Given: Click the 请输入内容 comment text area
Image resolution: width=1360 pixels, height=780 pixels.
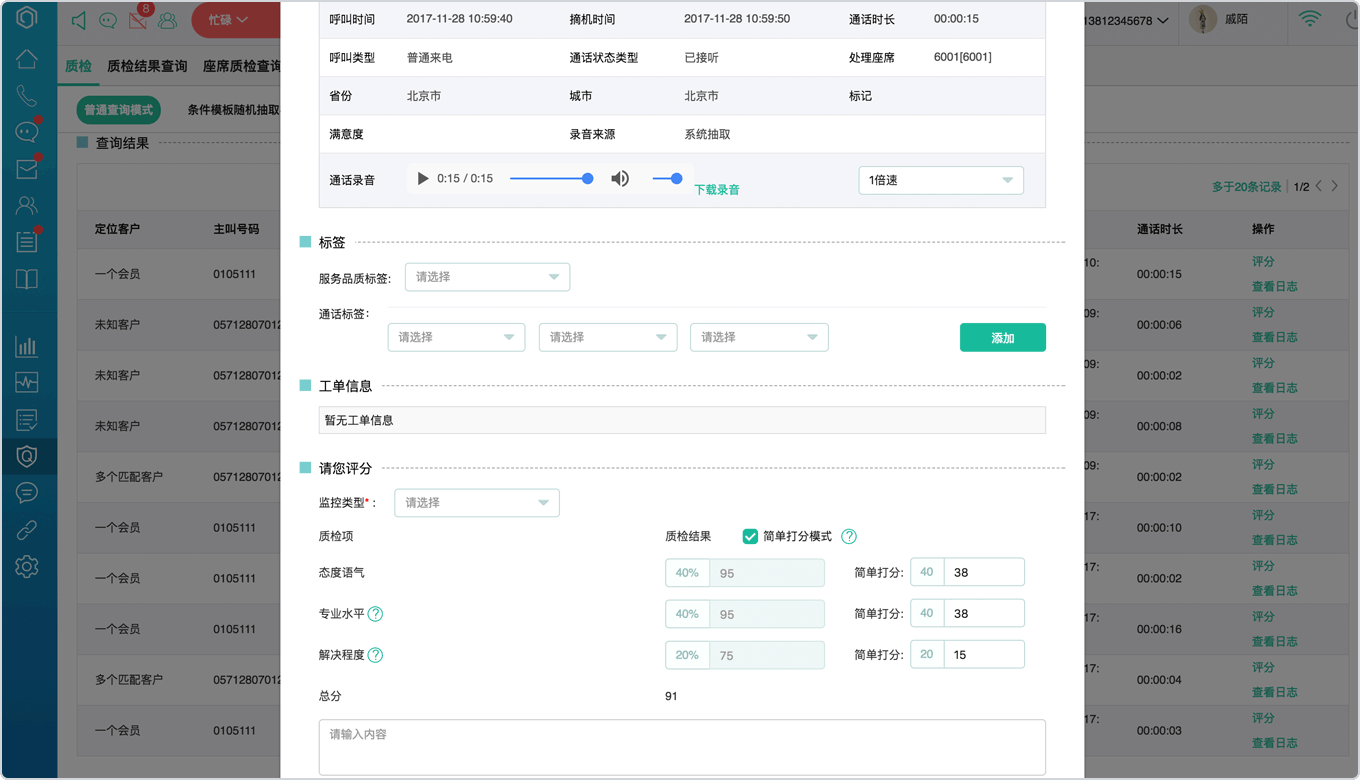Looking at the screenshot, I should [x=682, y=747].
